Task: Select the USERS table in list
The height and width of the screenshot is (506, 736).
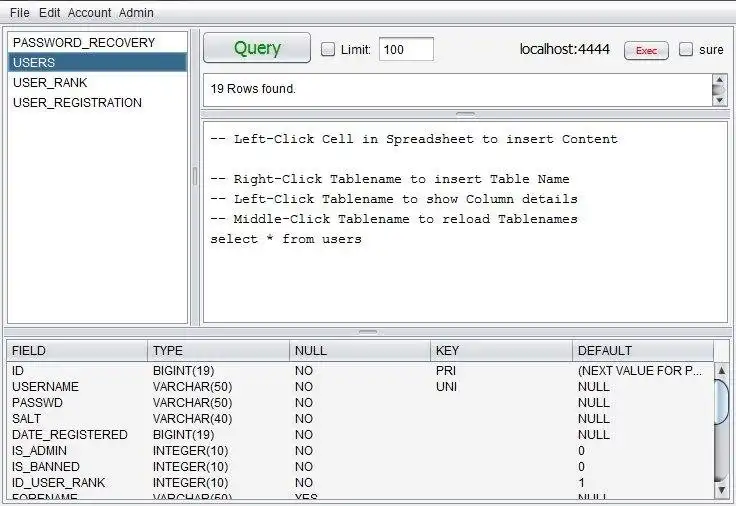Action: (x=97, y=62)
